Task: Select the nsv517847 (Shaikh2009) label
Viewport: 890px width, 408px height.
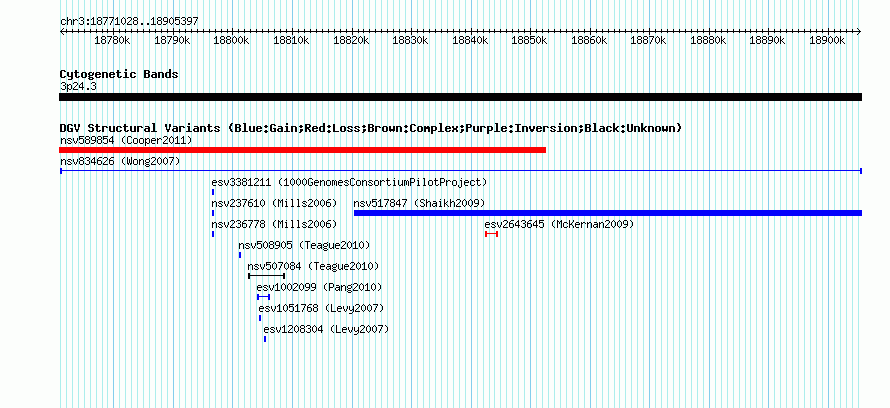Action: tap(419, 203)
